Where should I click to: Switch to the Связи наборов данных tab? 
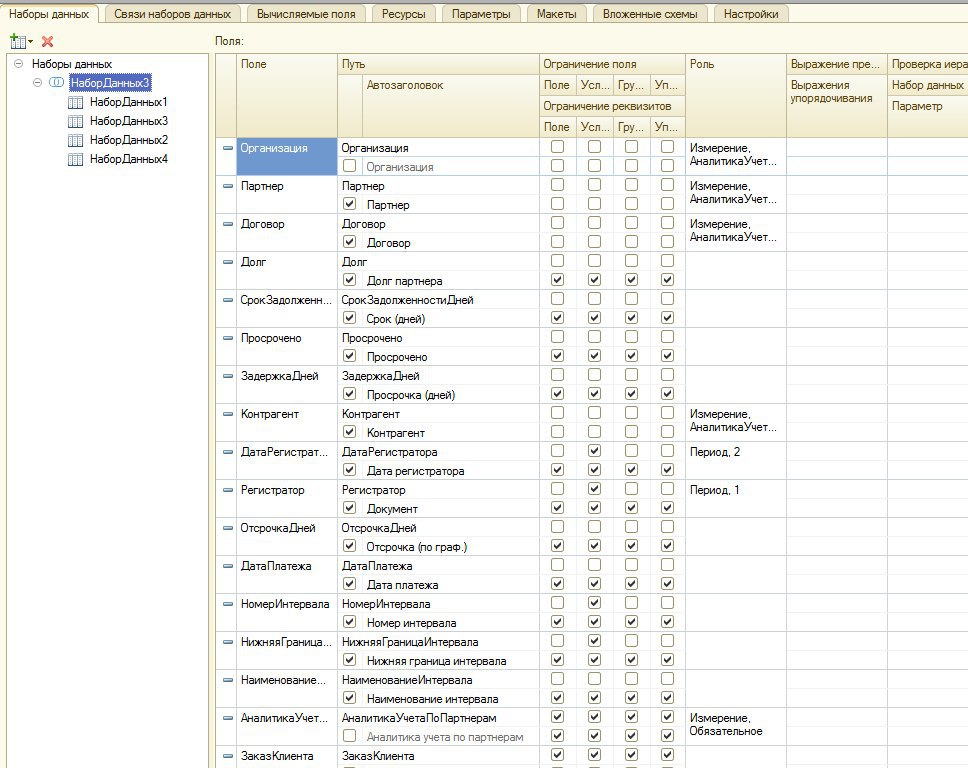172,14
